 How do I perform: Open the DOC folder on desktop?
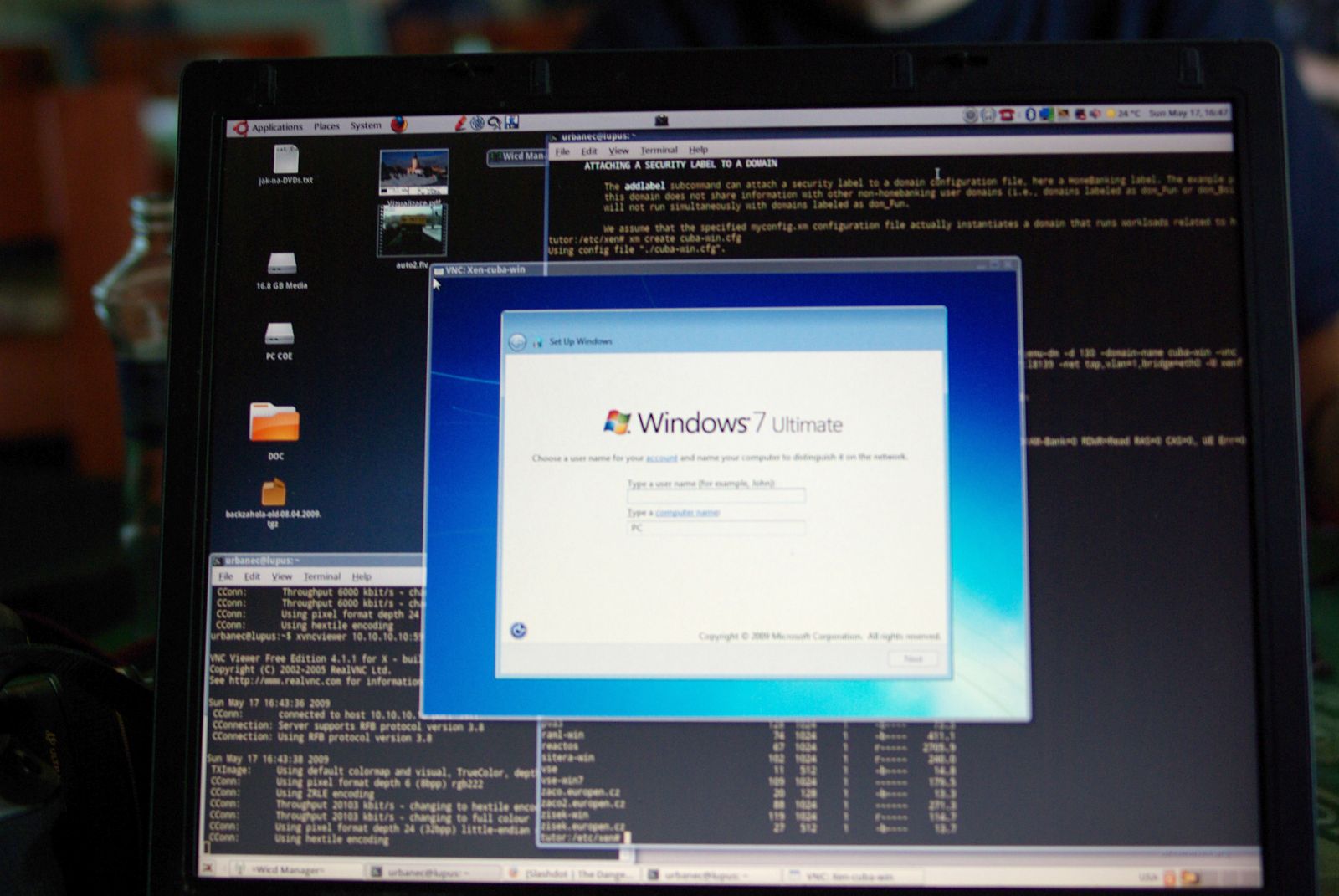coord(274,430)
